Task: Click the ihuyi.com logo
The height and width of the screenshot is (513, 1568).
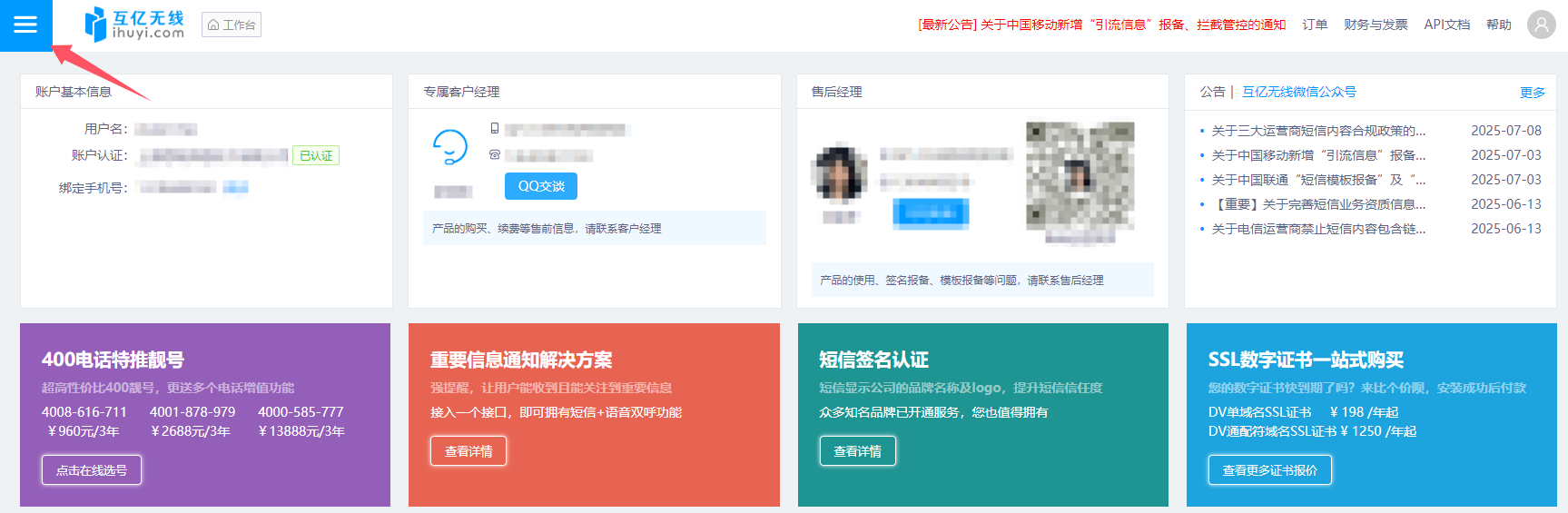Action: pos(134,25)
